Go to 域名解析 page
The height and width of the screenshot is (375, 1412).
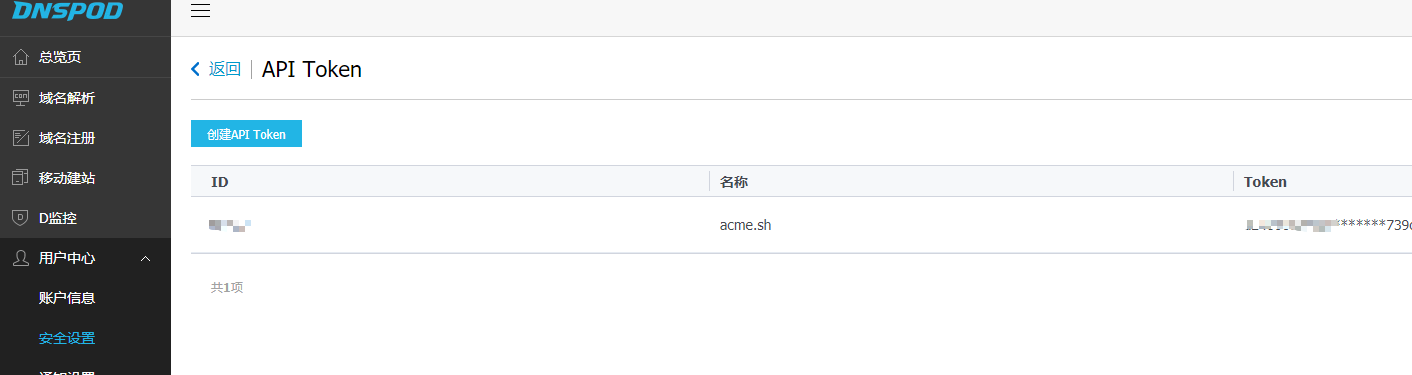(85, 97)
